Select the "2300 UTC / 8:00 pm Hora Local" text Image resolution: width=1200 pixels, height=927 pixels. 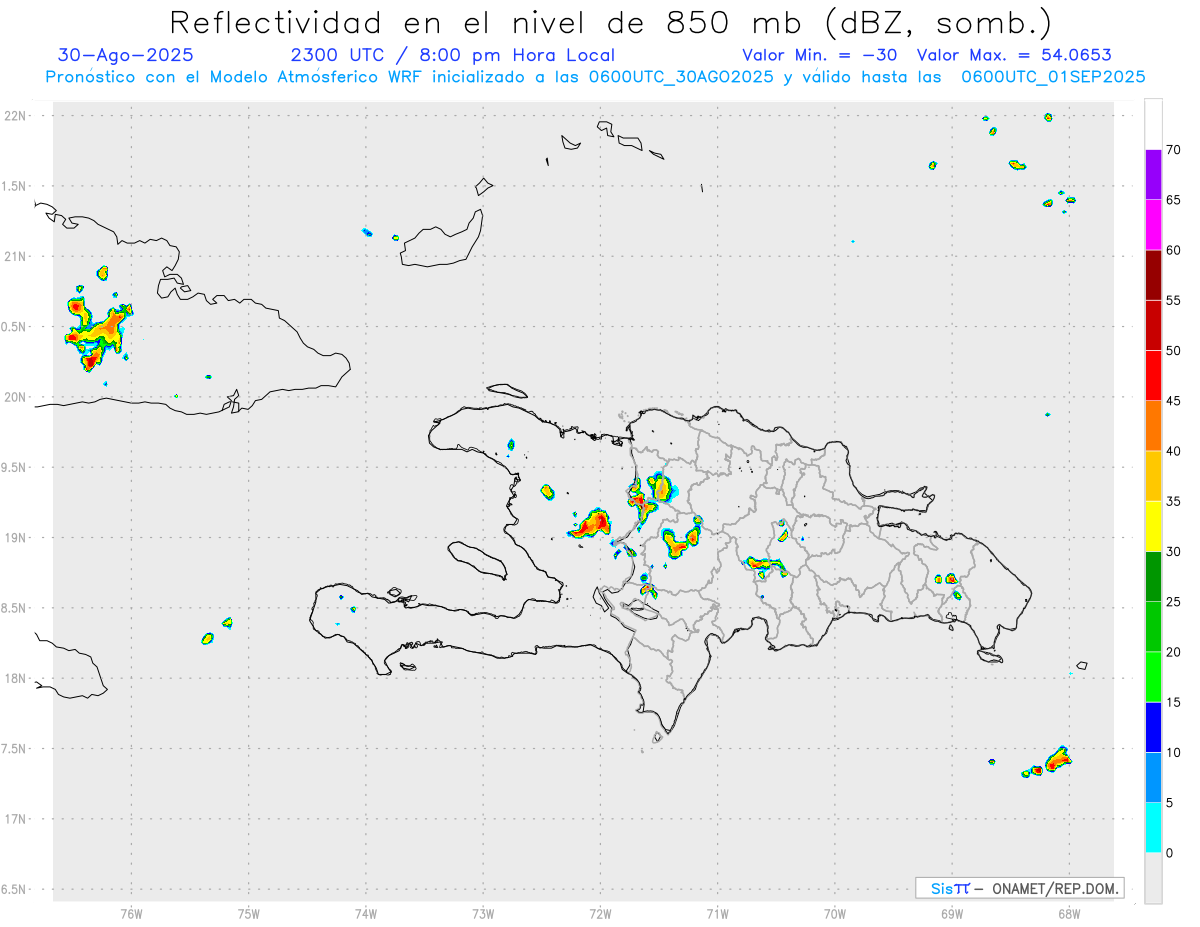(x=452, y=55)
